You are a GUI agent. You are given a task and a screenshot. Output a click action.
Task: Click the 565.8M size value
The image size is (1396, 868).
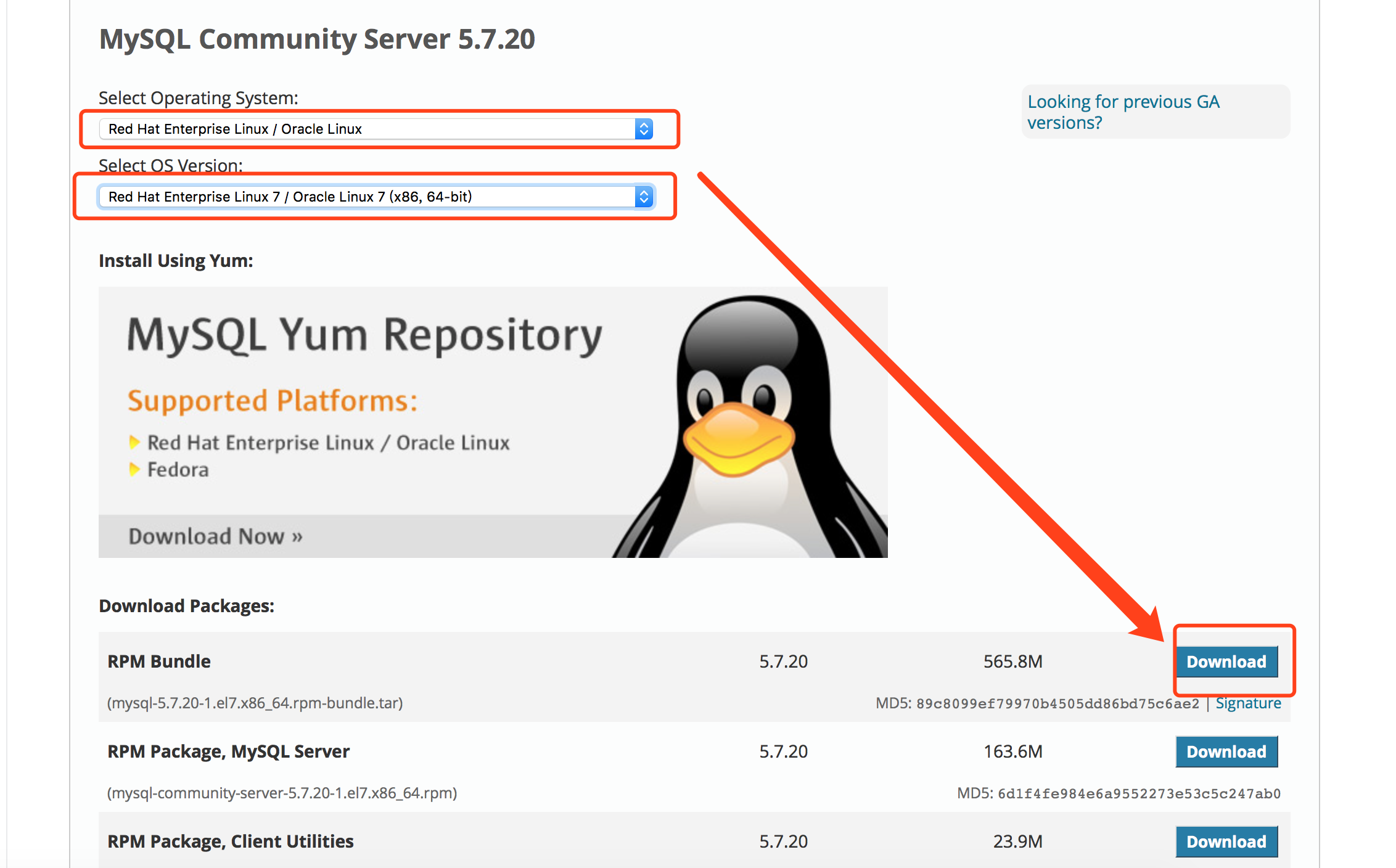pyautogui.click(x=1013, y=661)
